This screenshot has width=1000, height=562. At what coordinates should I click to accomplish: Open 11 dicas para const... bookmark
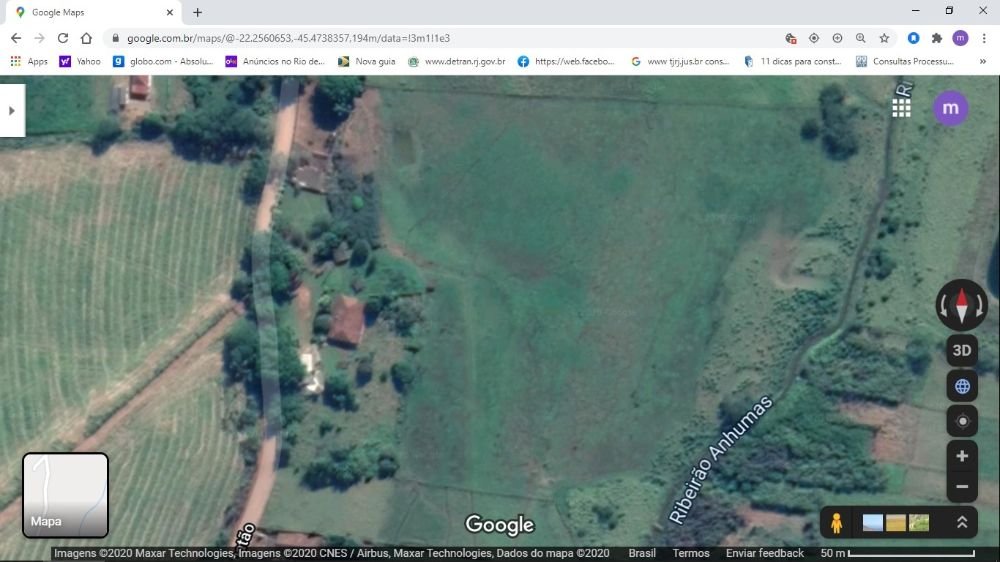coord(793,61)
